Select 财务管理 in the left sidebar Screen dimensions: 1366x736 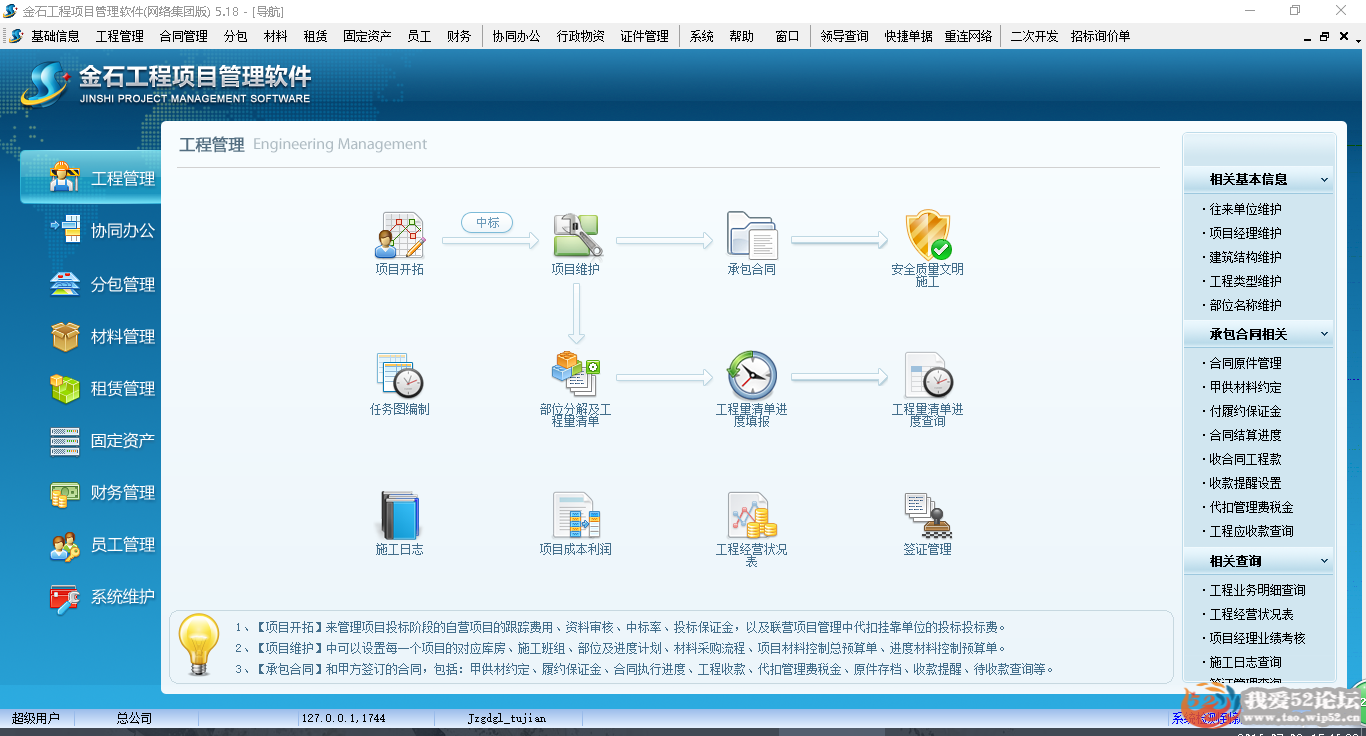point(103,493)
